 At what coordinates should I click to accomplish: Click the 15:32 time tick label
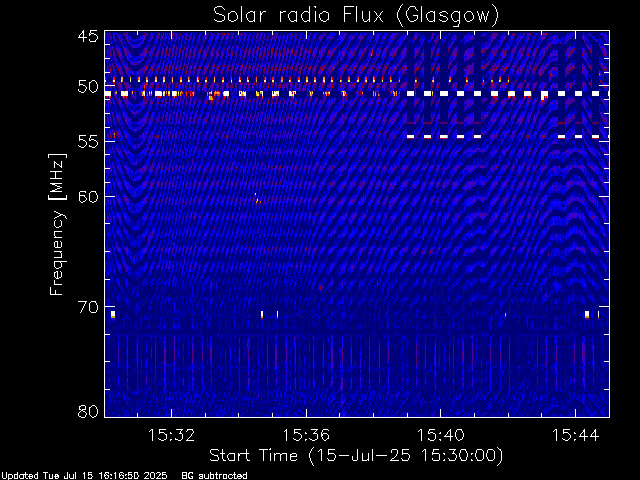coord(171,435)
